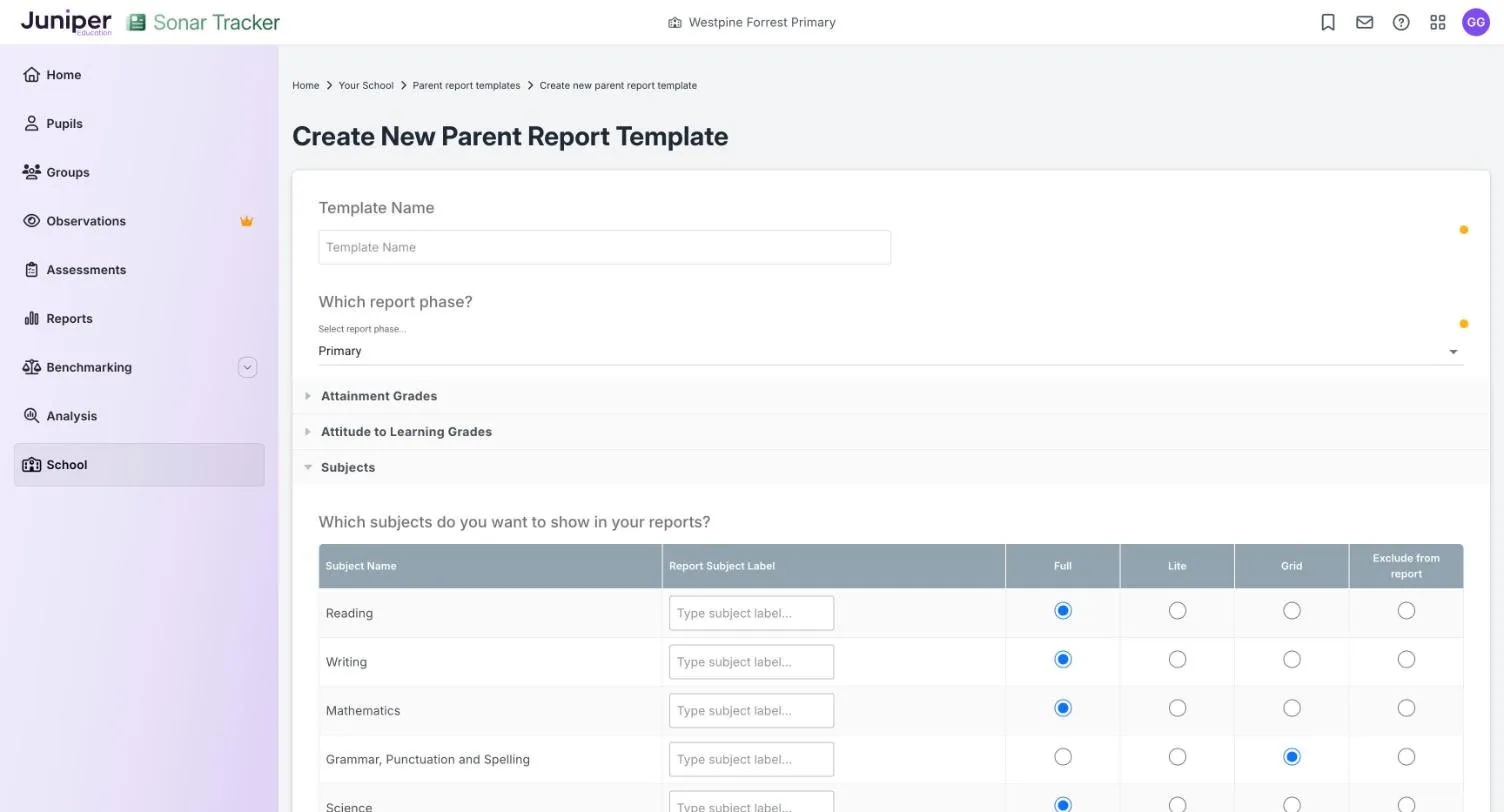Follow the Home breadcrumb link
This screenshot has width=1504, height=812.
305,86
